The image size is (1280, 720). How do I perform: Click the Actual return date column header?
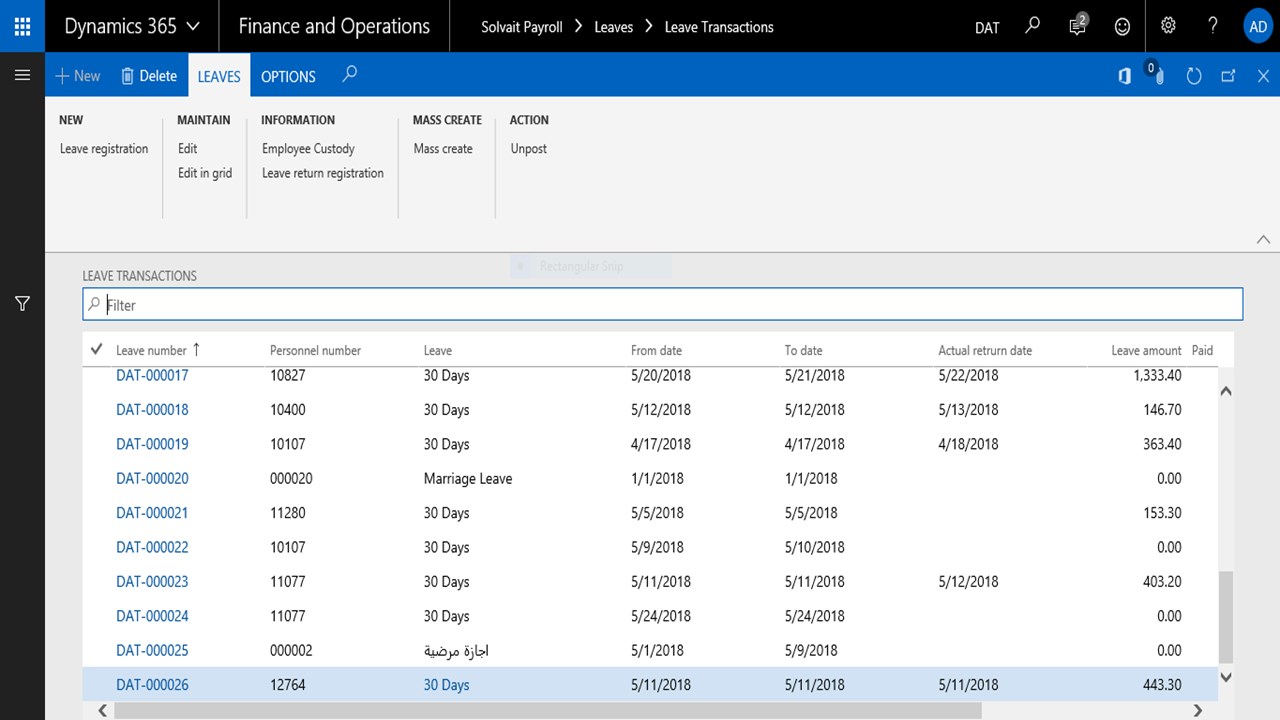pos(985,350)
